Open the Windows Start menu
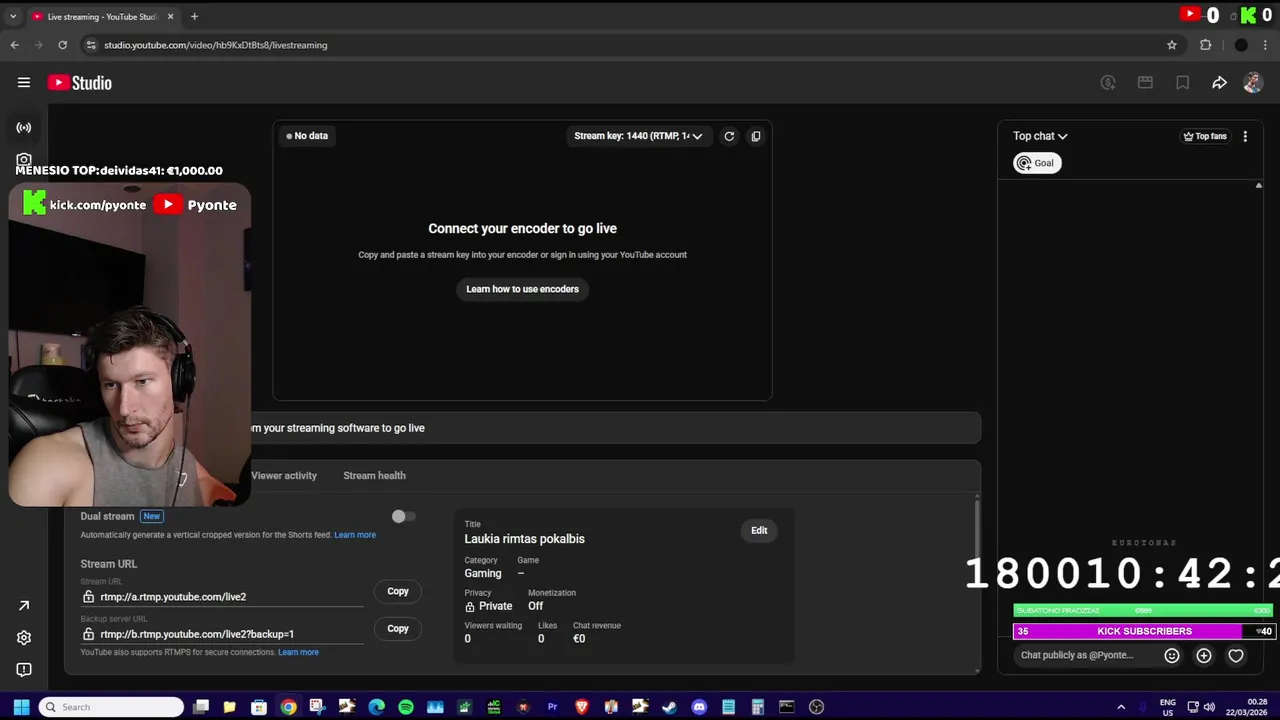1280x720 pixels. coord(21,707)
